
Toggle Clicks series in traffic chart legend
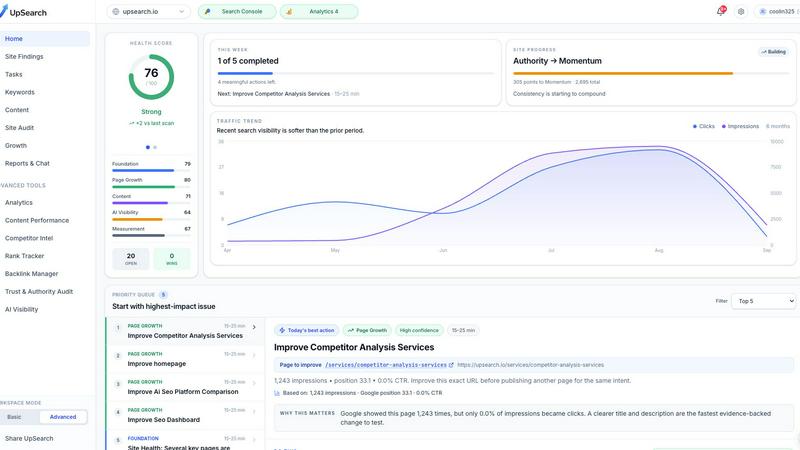pos(704,126)
